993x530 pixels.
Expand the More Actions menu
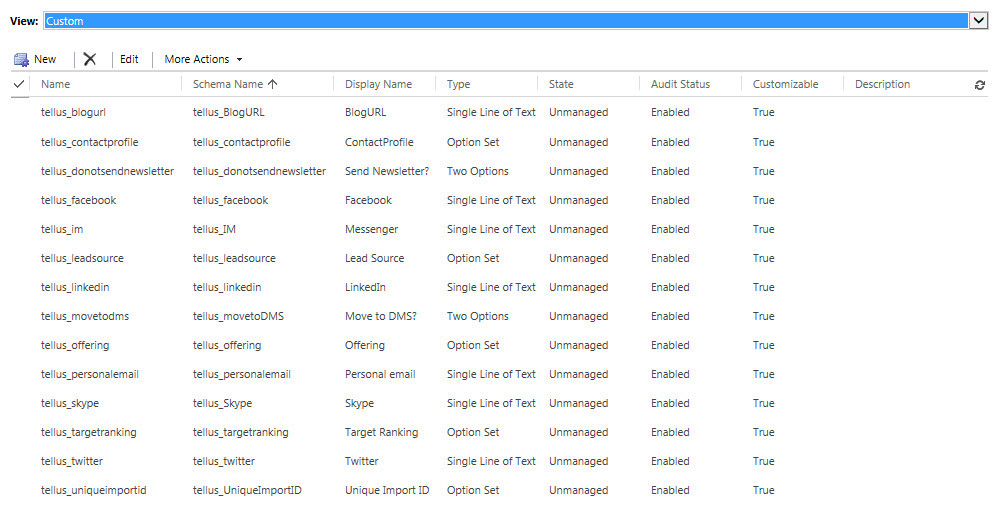(x=203, y=60)
